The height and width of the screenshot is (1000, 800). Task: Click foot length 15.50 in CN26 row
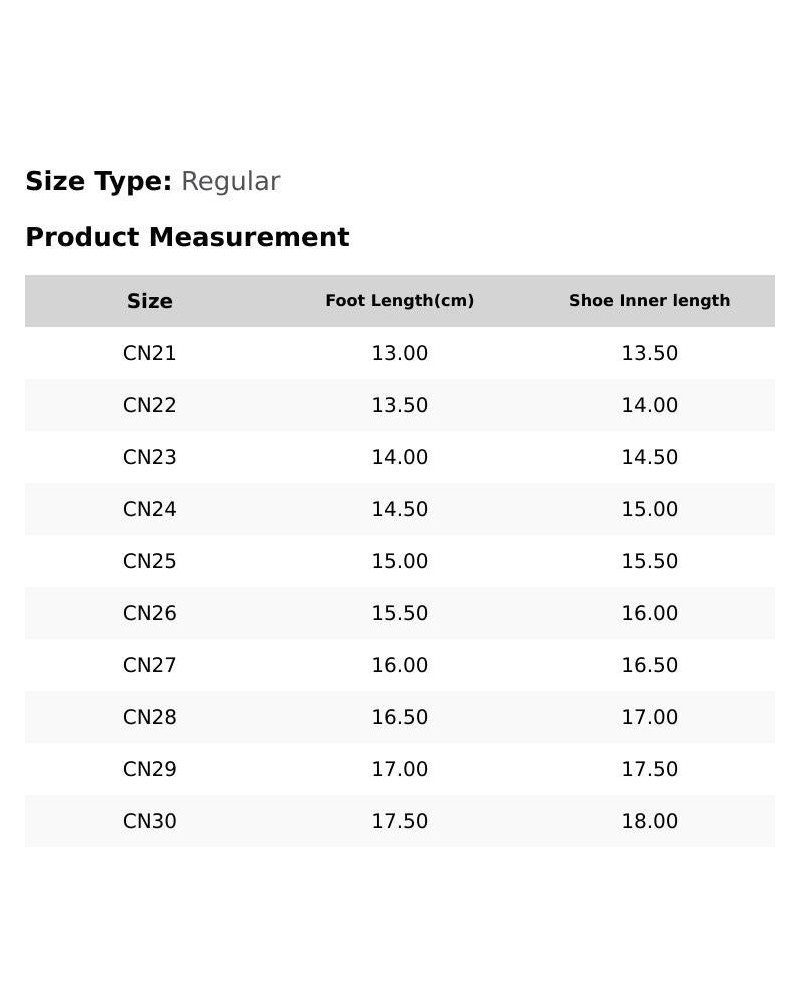(x=400, y=613)
